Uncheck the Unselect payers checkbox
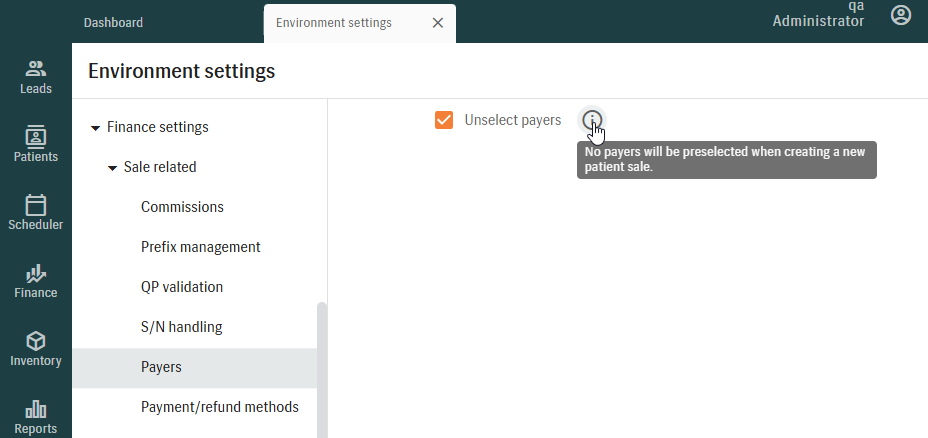Image resolution: width=928 pixels, height=438 pixels. pyautogui.click(x=444, y=120)
